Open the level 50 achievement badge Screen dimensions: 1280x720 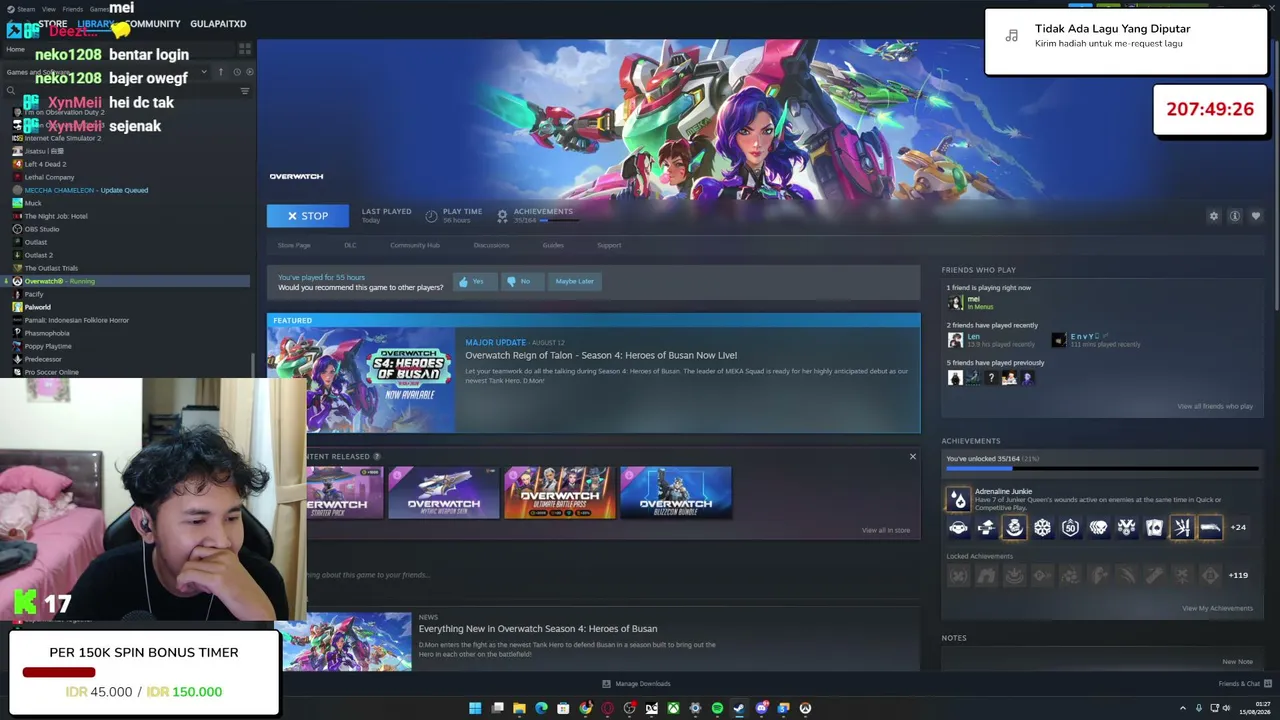click(x=1070, y=527)
